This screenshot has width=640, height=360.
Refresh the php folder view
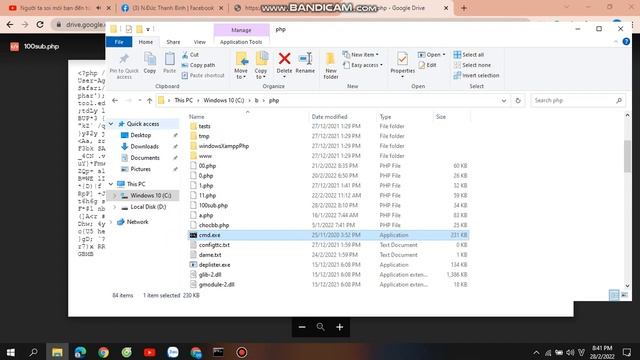pyautogui.click(x=518, y=100)
